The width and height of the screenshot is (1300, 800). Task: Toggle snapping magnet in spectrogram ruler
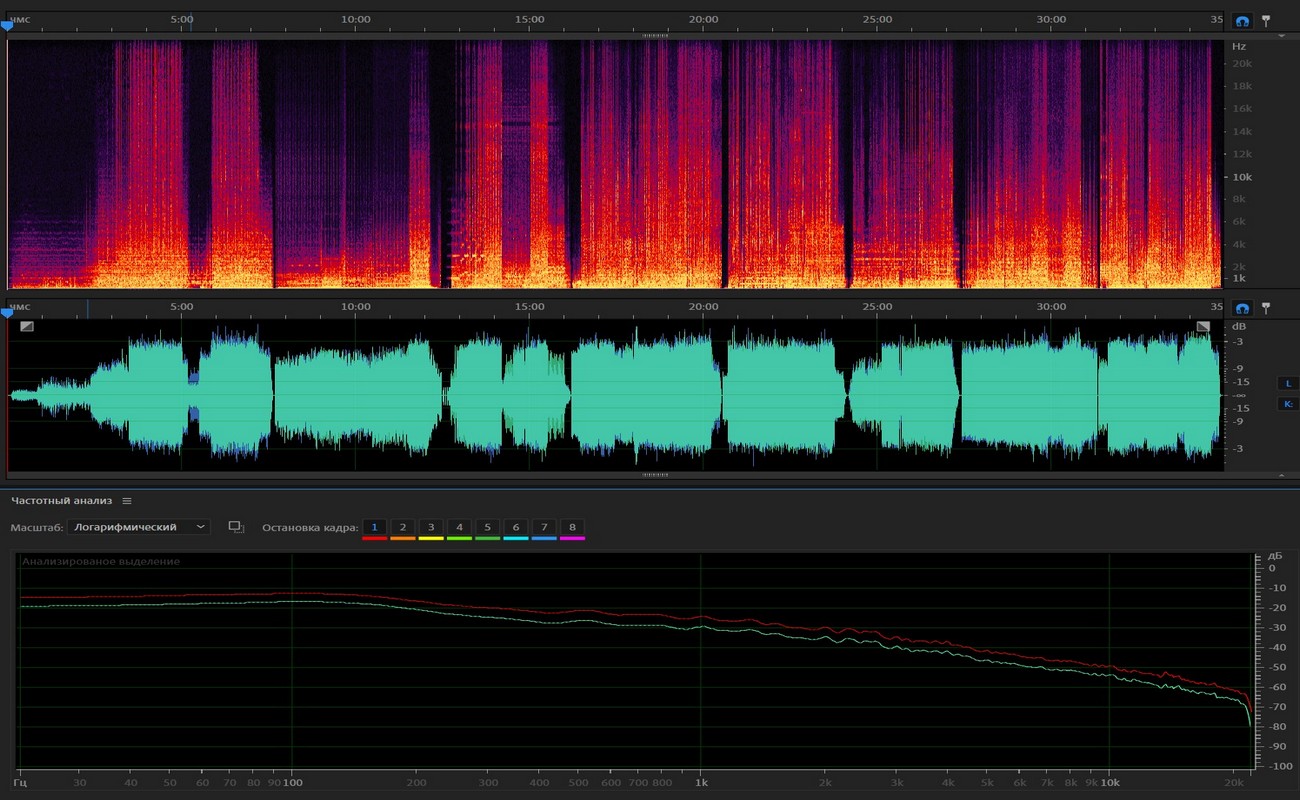point(1242,20)
